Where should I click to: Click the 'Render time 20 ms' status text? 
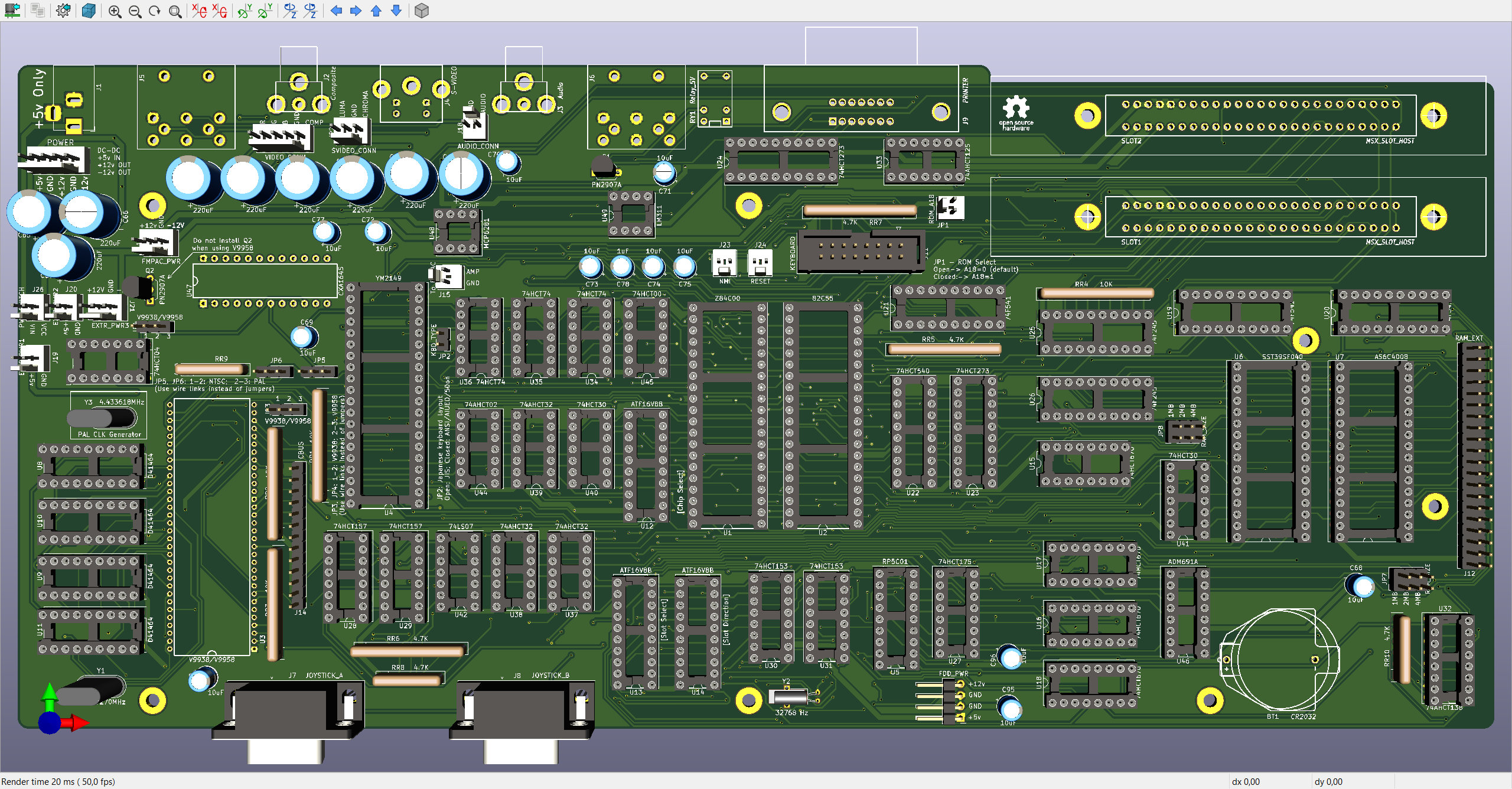[58, 781]
